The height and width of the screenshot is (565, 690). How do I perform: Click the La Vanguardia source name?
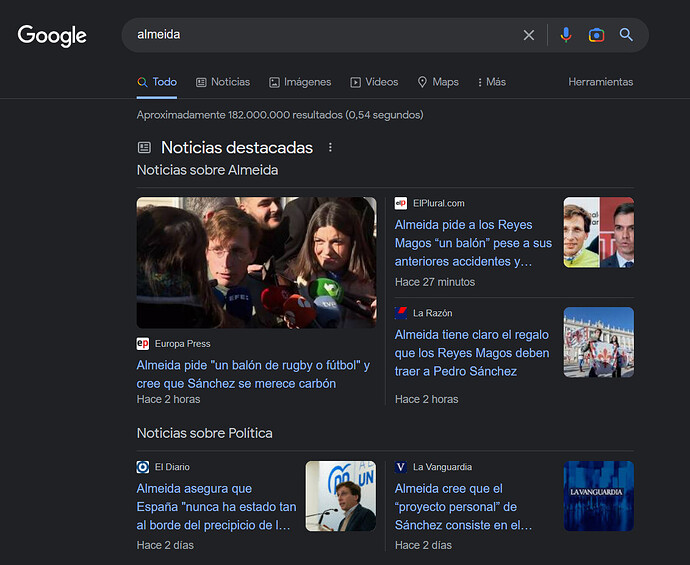[442, 467]
